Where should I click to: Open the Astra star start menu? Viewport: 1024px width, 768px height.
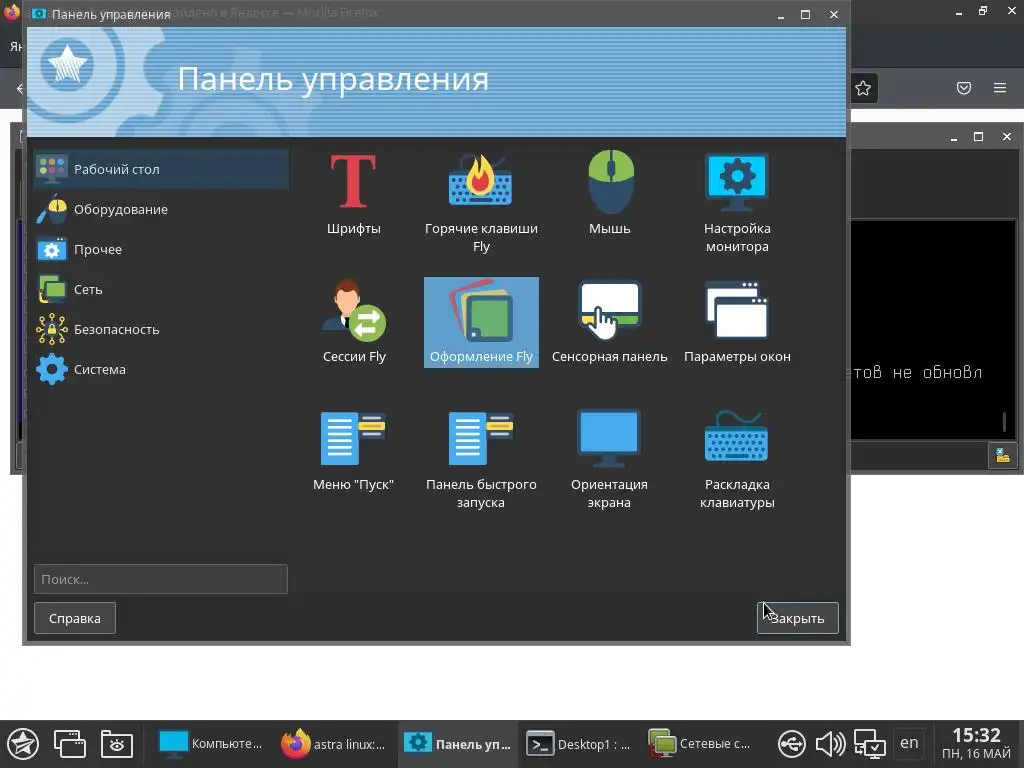click(23, 744)
